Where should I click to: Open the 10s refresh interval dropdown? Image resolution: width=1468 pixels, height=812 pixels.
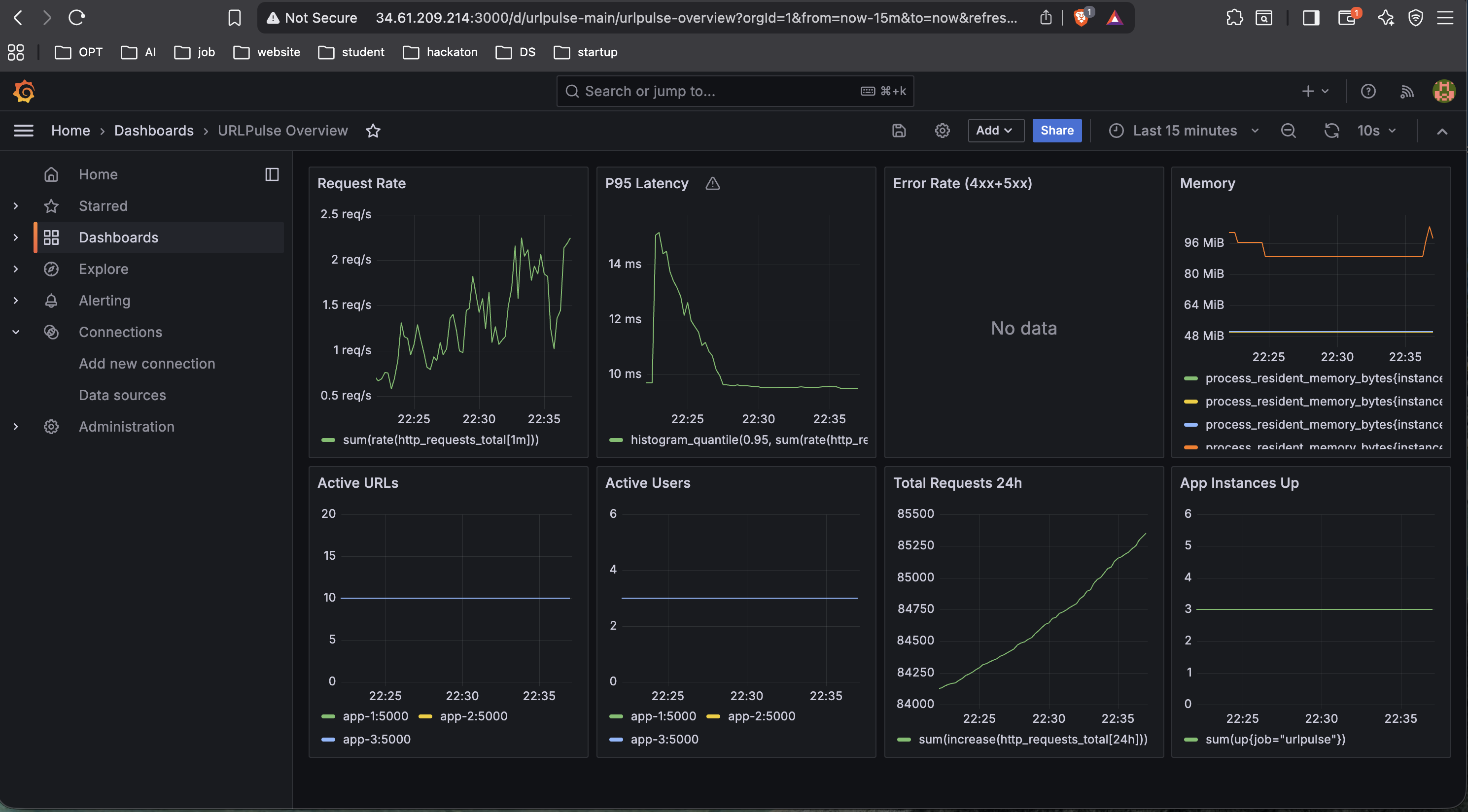(1376, 131)
